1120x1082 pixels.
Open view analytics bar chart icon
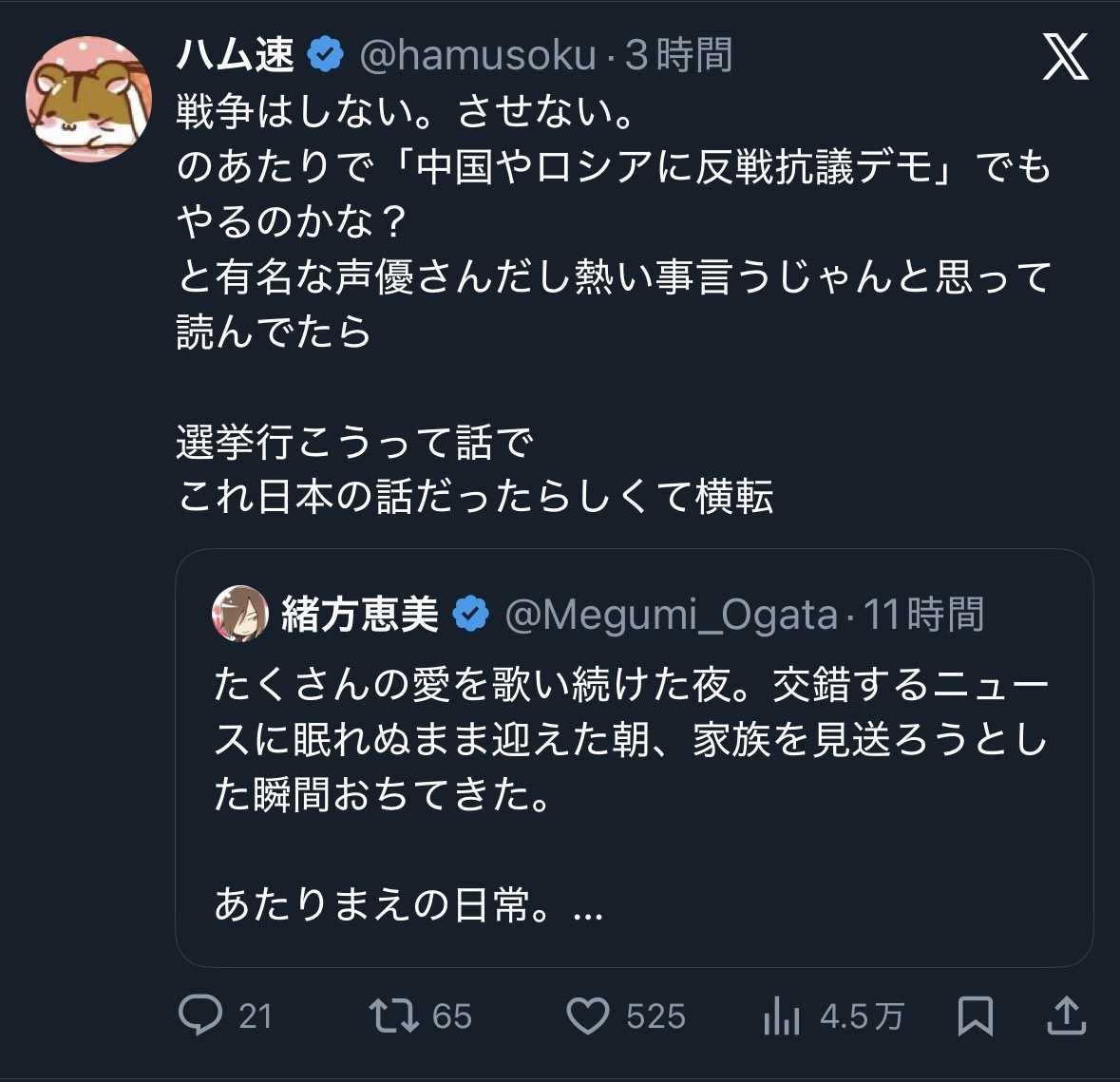(x=781, y=1016)
